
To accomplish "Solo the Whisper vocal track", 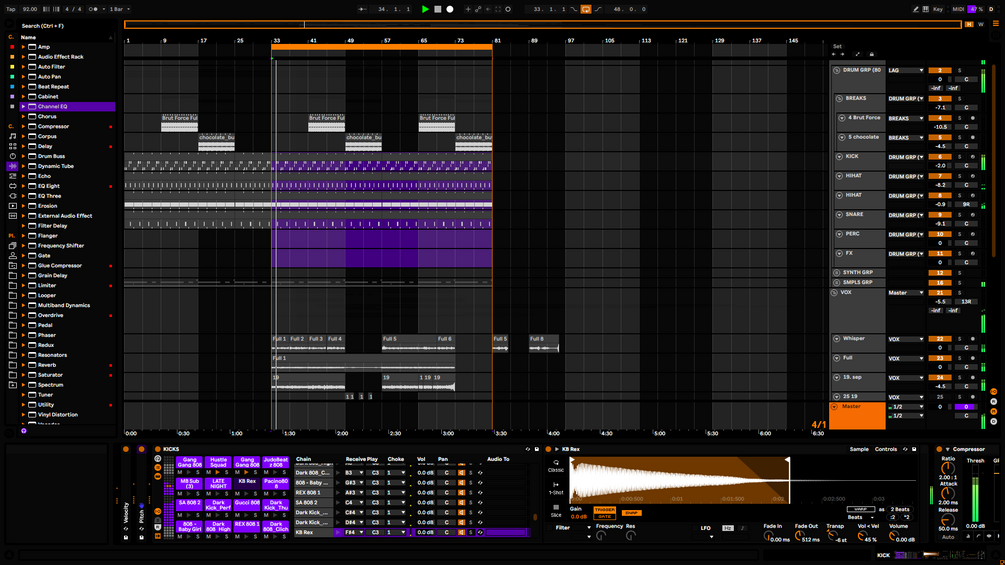I will click(x=959, y=339).
